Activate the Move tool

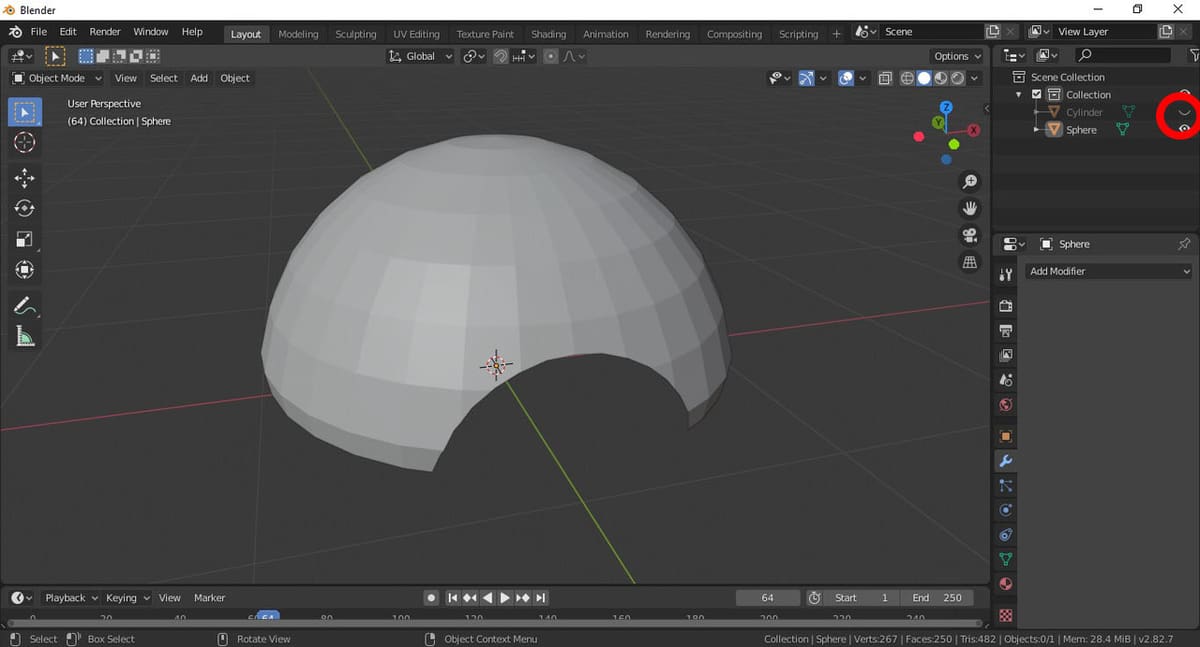[x=25, y=178]
